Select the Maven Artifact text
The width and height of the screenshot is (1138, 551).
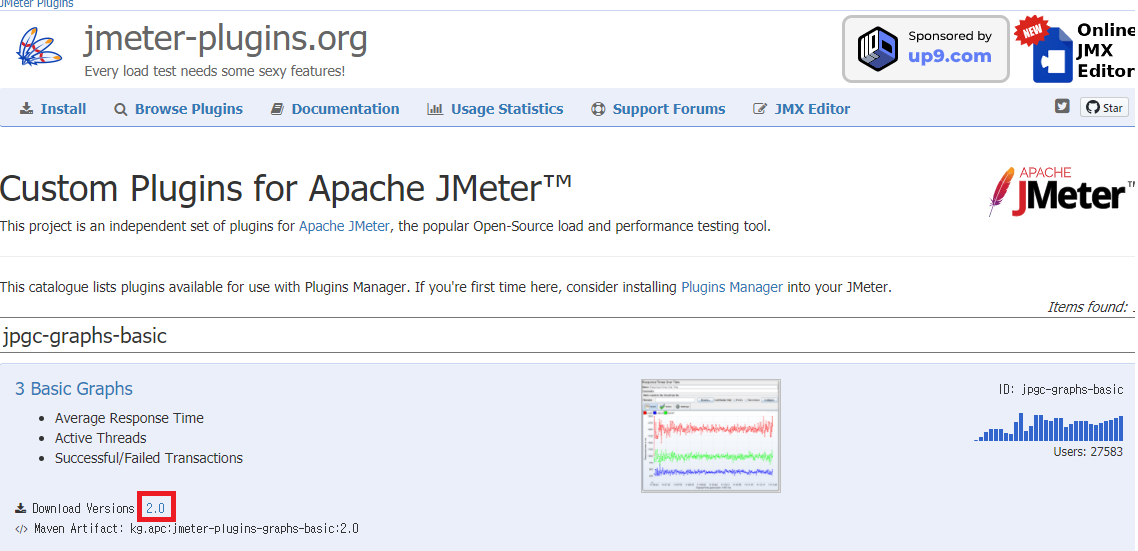tap(196, 528)
